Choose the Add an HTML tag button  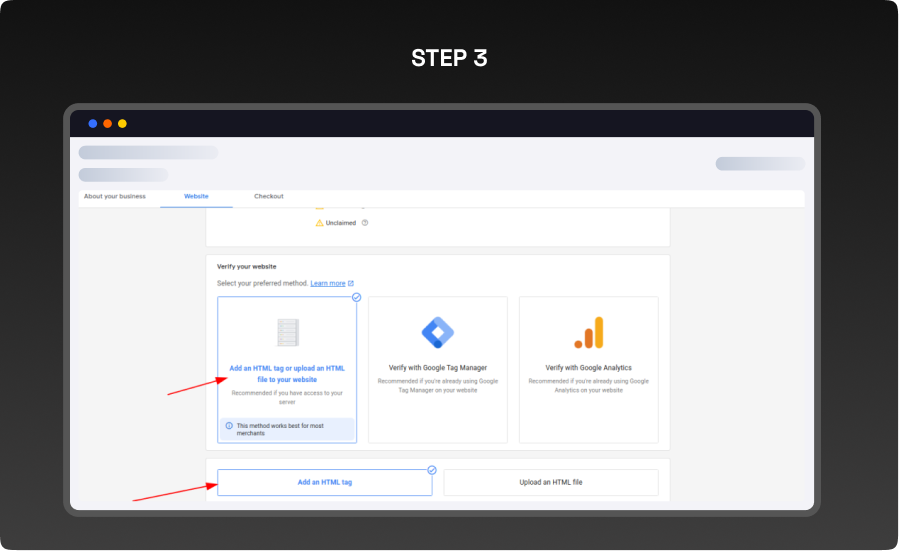click(324, 482)
